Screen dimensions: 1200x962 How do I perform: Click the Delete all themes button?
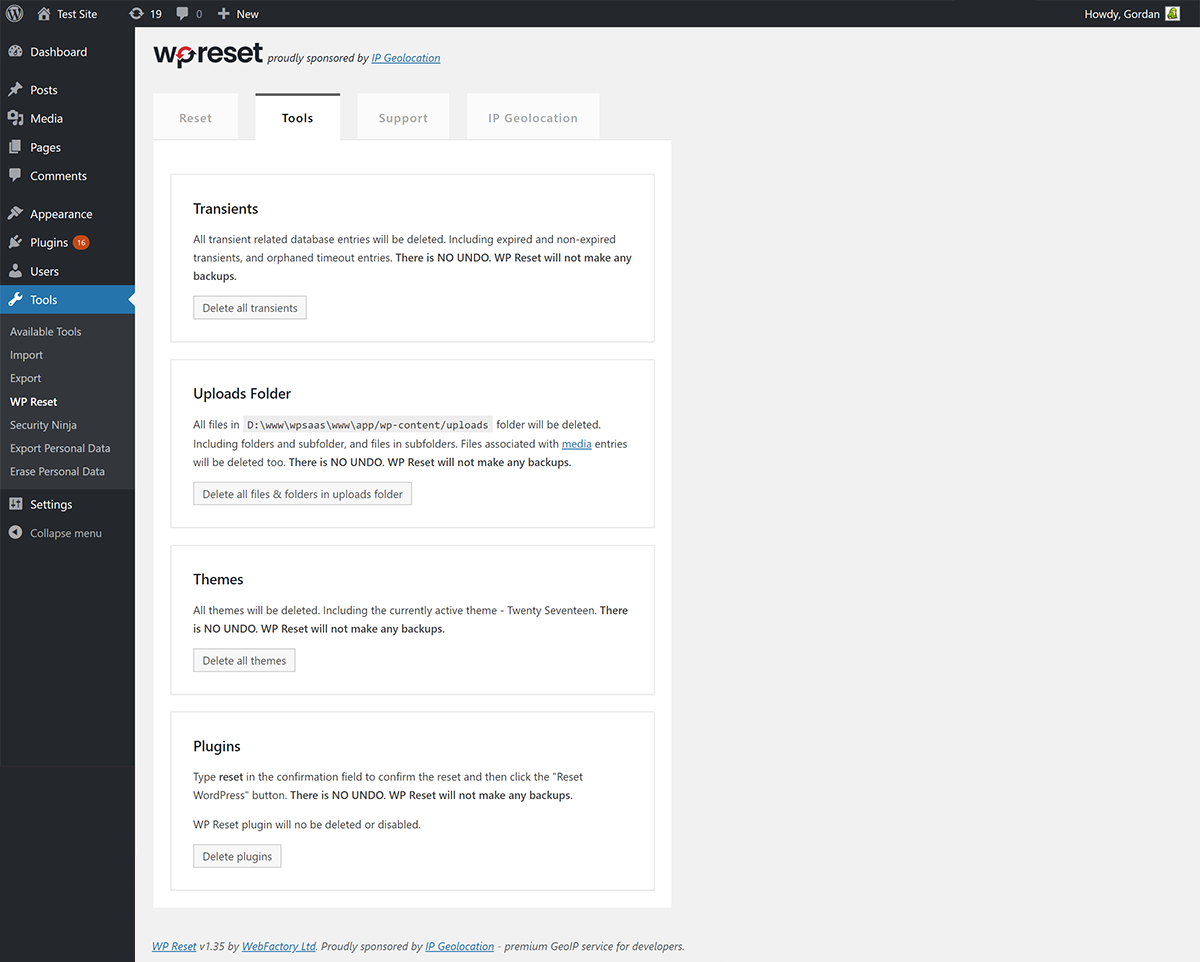pyautogui.click(x=244, y=661)
